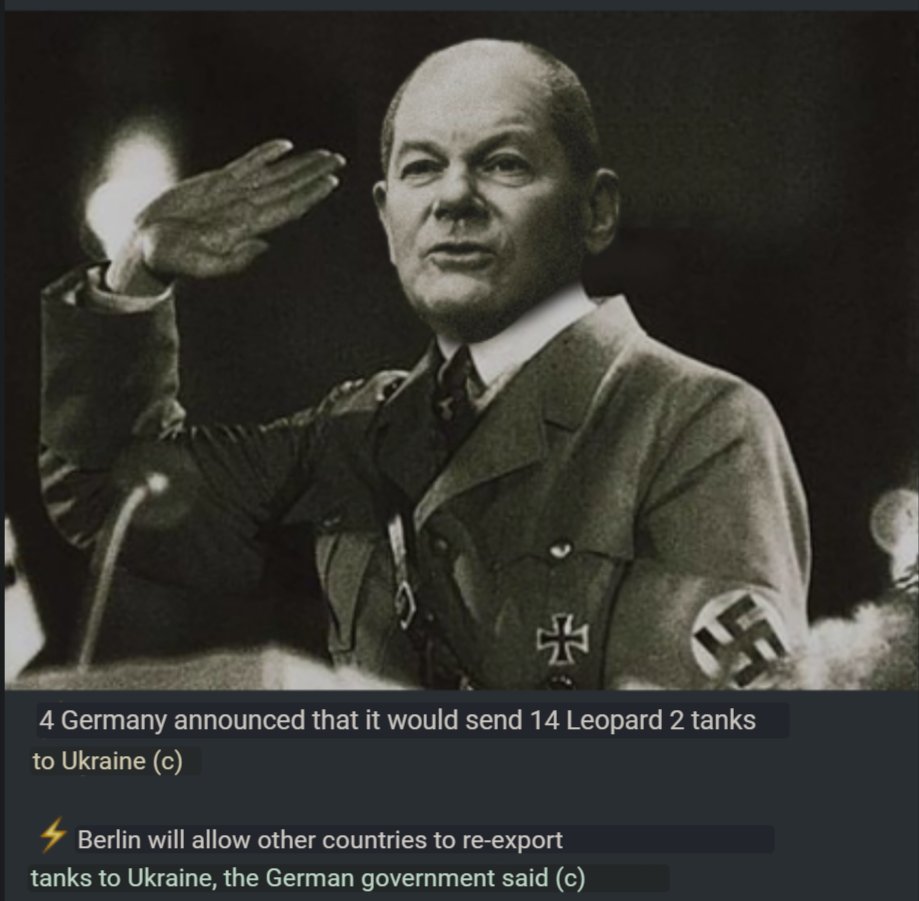919x901 pixels.
Task: Click the "to Ukraine (c)" text line
Action: pos(107,761)
